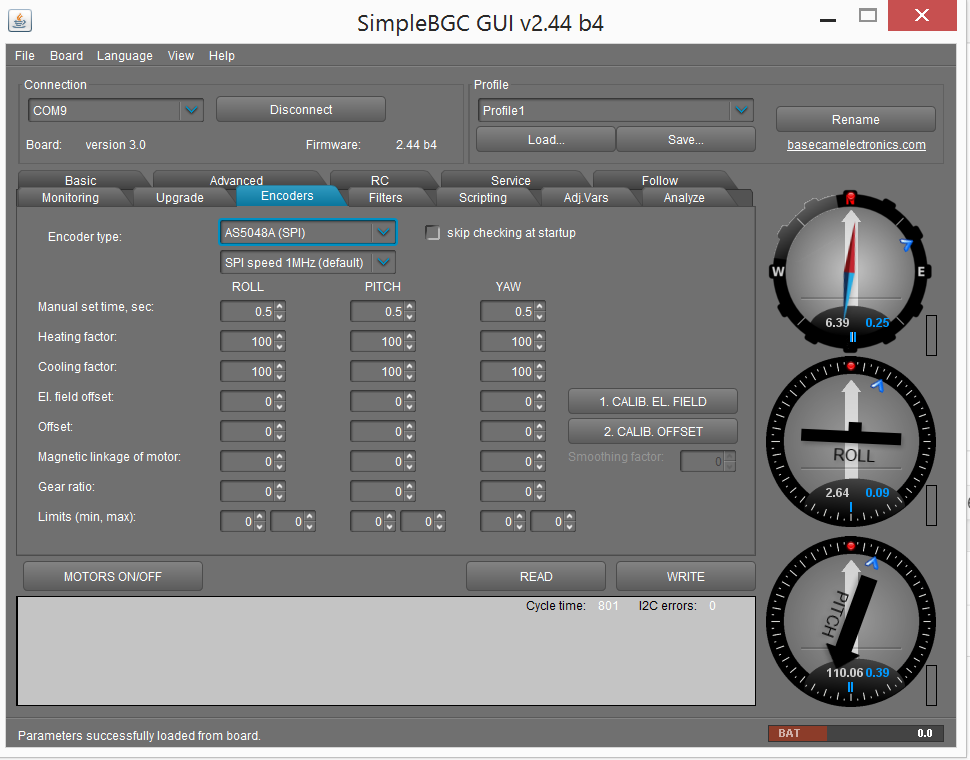Click the ROLL angle gauge
This screenshot has width=970, height=760.
point(851,442)
